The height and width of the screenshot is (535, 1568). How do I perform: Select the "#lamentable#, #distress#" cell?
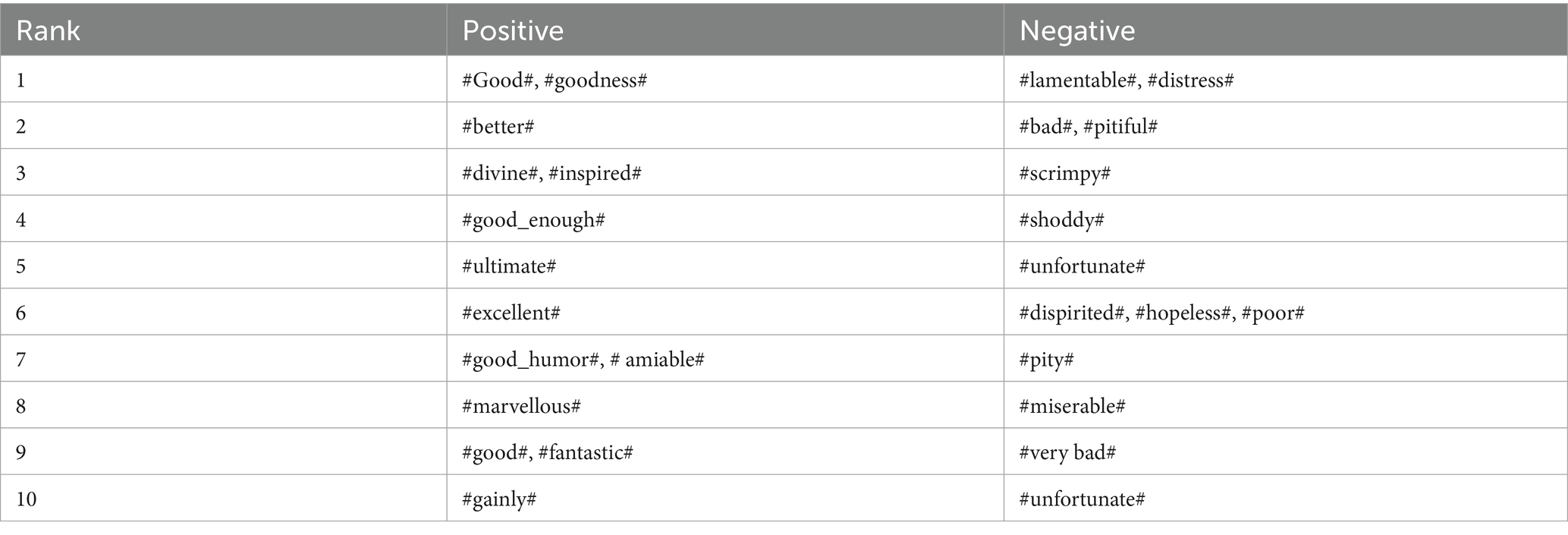1126,80
